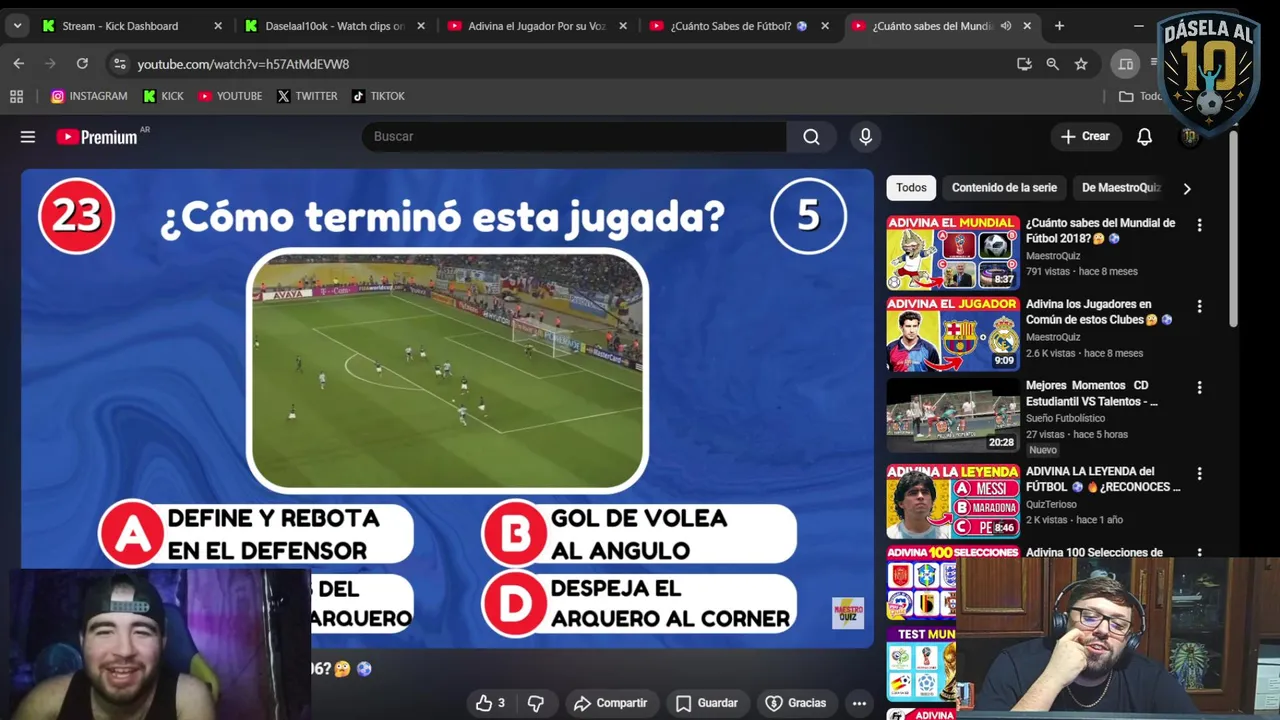Open options menu for Adivina 100 Selecciones video
Screen dimensions: 1280x720
click(x=1199, y=553)
